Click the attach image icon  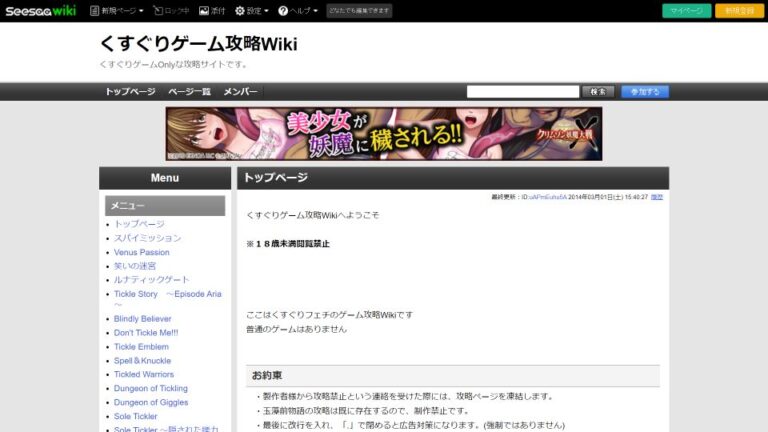pos(204,11)
